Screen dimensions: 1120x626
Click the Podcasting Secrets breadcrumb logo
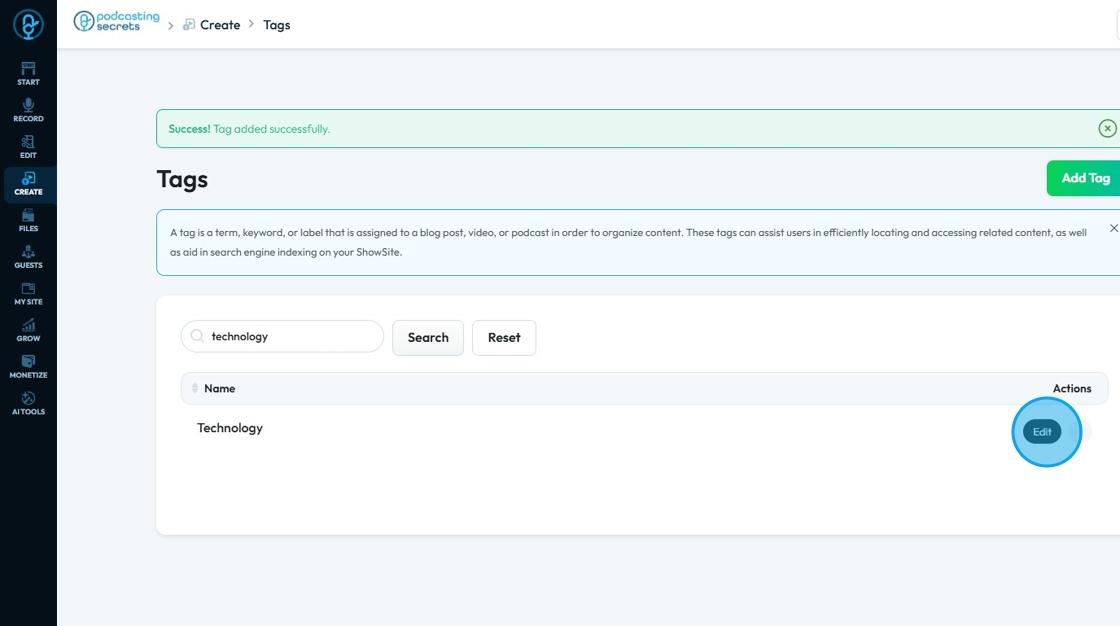coord(116,22)
